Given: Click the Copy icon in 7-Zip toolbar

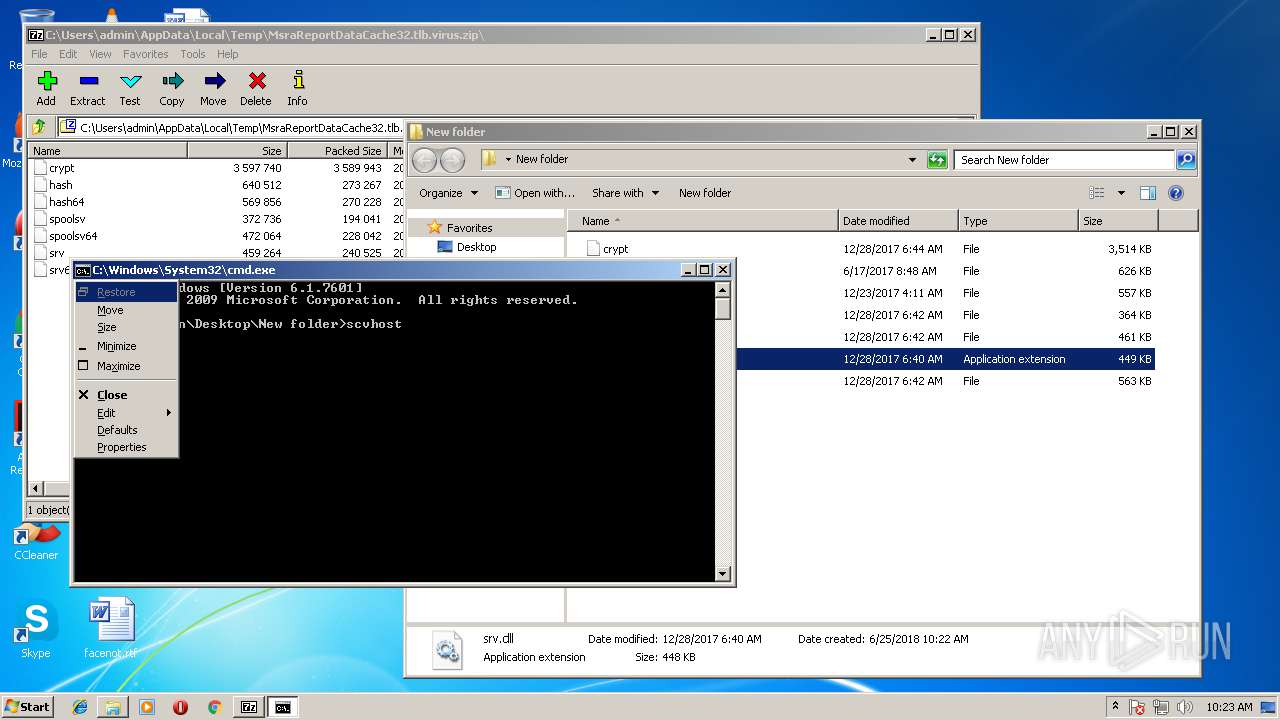Looking at the screenshot, I should [172, 88].
